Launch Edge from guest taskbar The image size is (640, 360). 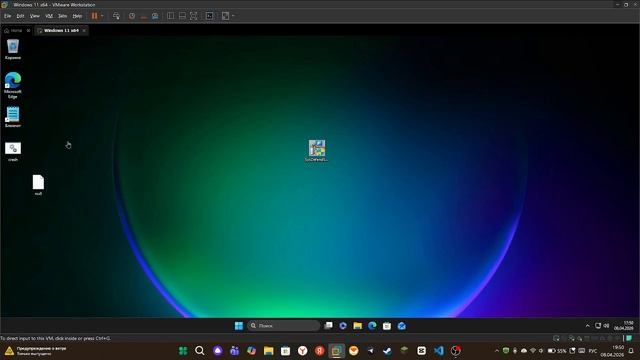click(372, 326)
